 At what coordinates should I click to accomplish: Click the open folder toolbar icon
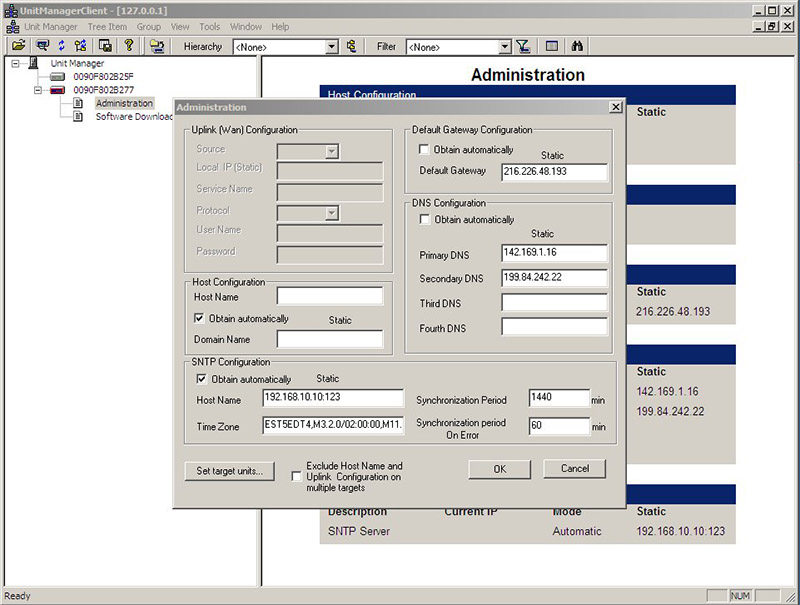click(x=18, y=46)
